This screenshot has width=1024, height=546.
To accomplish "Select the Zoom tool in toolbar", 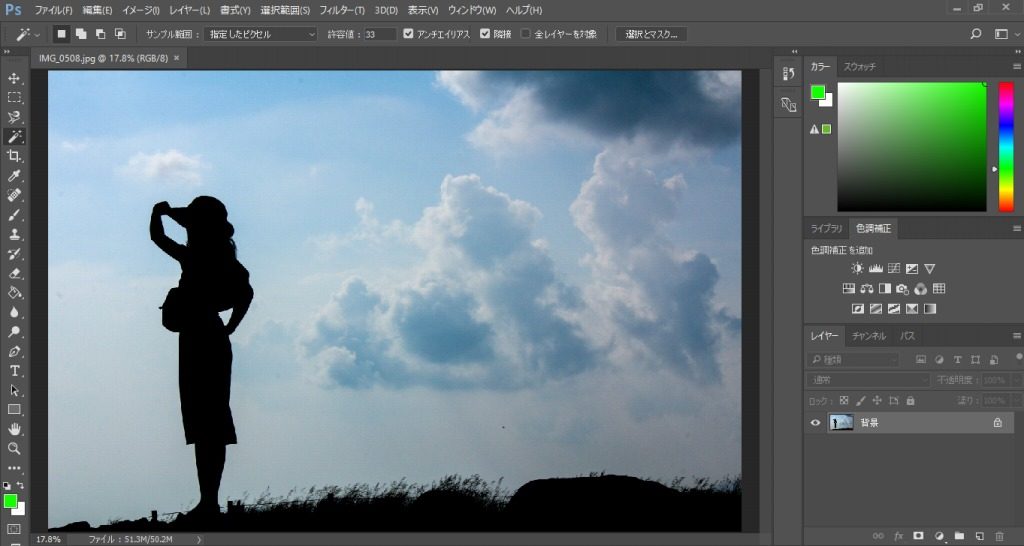I will [x=15, y=449].
